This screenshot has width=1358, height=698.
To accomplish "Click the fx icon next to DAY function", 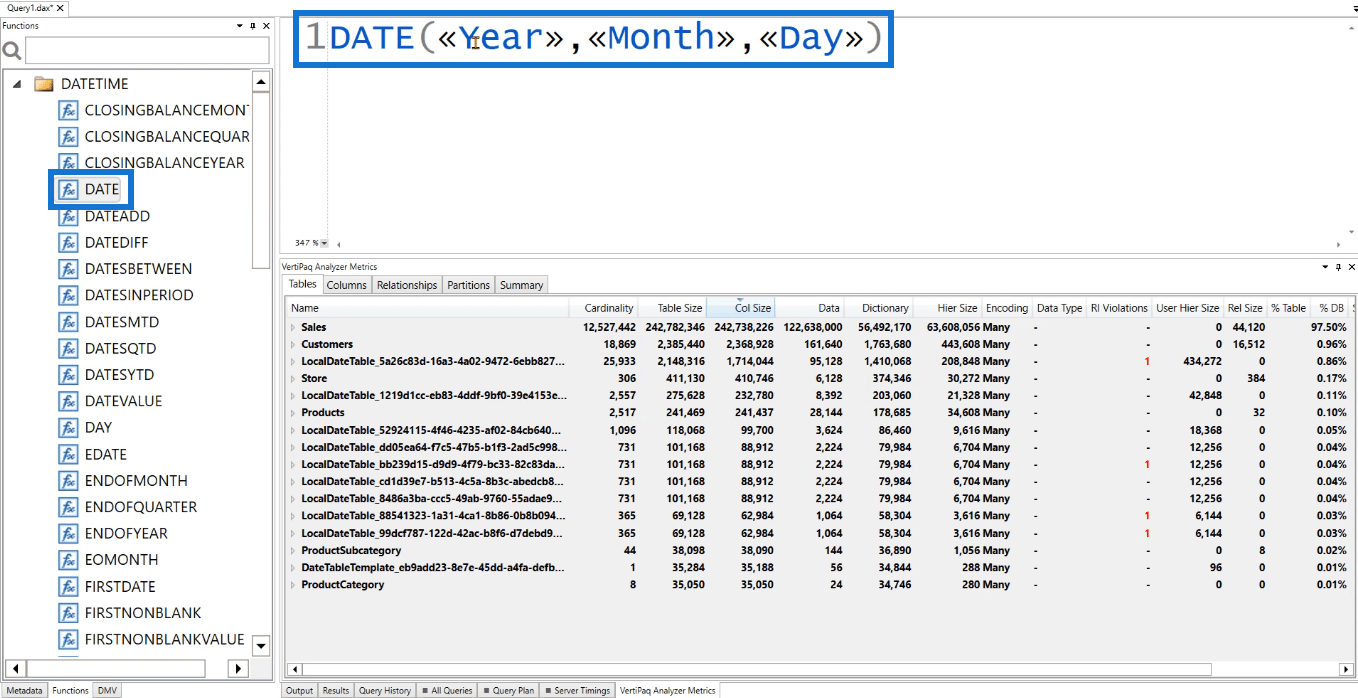I will pos(68,428).
